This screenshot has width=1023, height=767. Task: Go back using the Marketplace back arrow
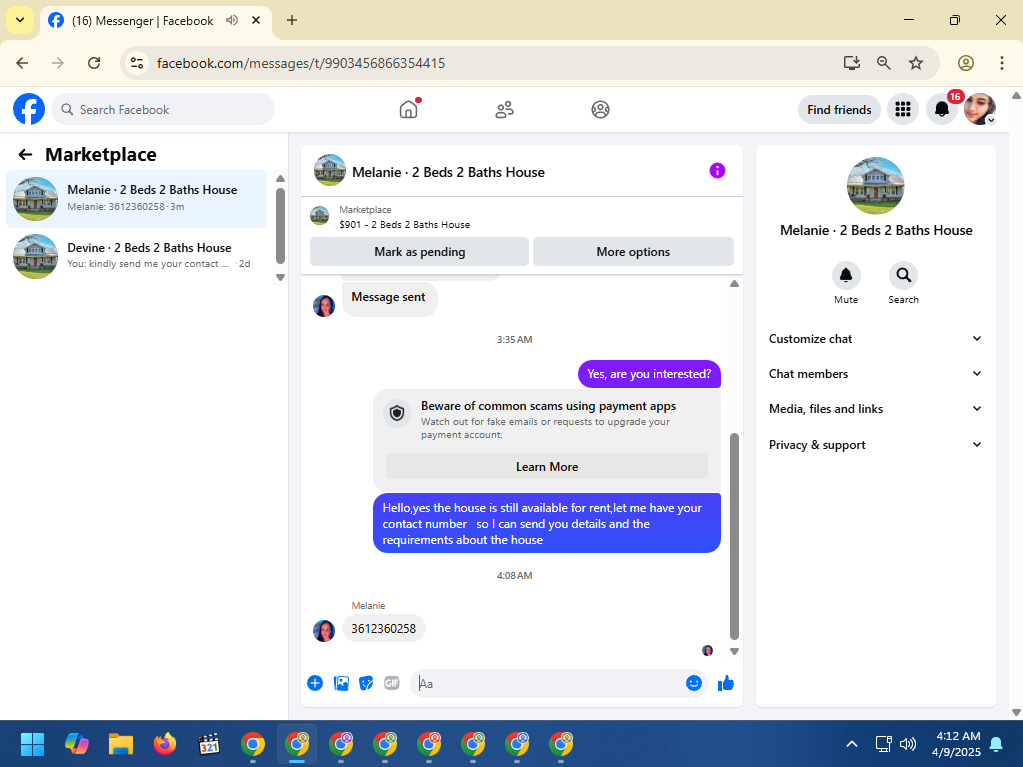click(25, 155)
